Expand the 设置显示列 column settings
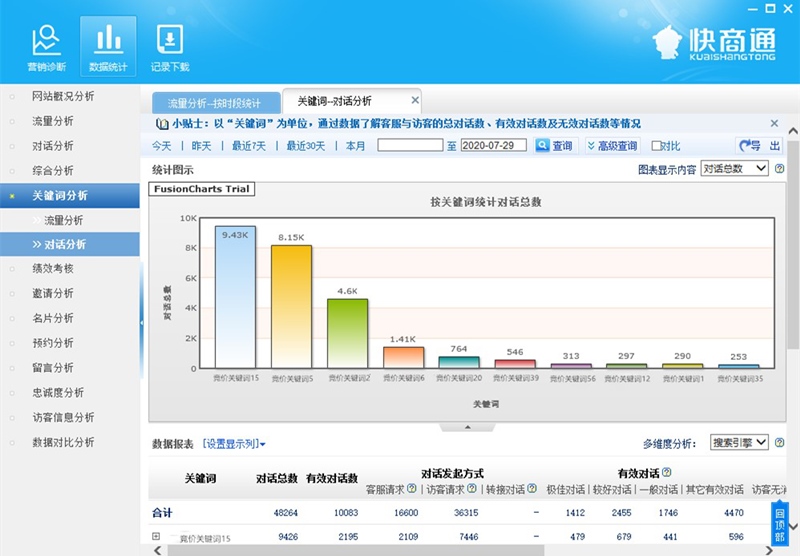 [234, 443]
